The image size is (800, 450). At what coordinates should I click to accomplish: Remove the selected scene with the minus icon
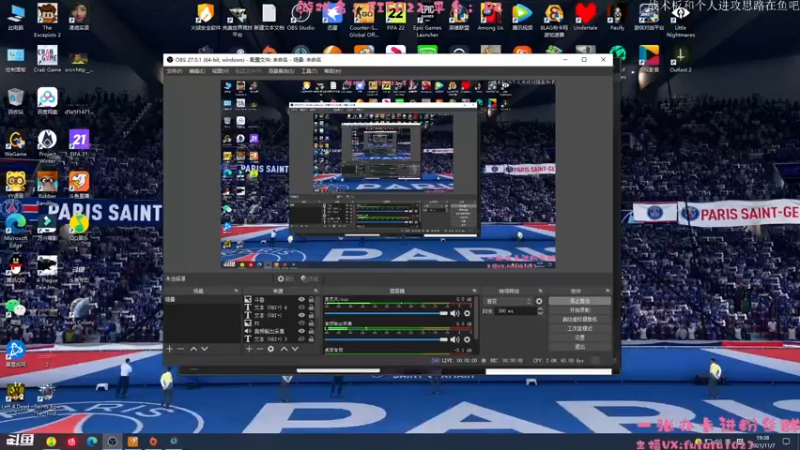[x=181, y=349]
